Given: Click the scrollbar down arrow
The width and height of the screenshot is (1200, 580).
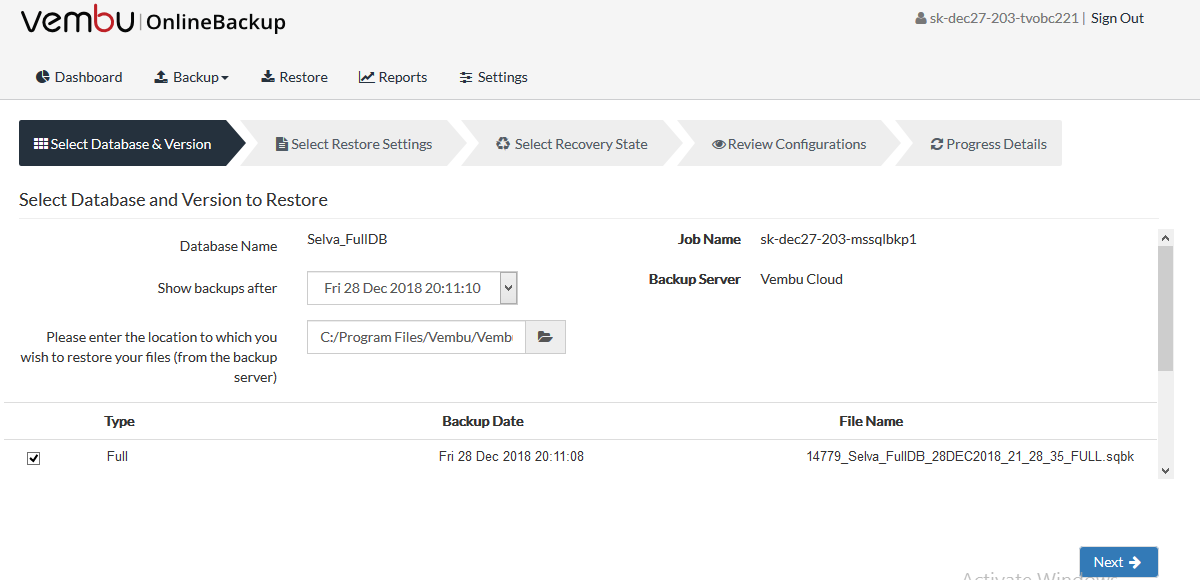Looking at the screenshot, I should tap(1165, 470).
